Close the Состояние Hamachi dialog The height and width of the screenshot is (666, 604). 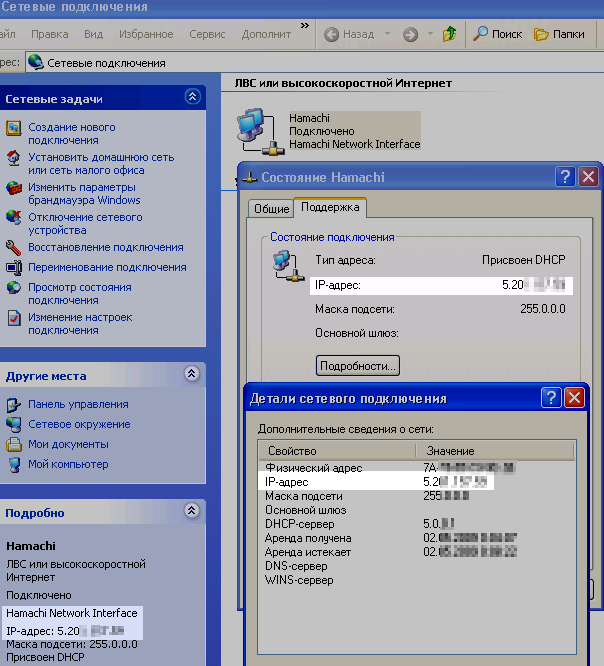pos(588,176)
